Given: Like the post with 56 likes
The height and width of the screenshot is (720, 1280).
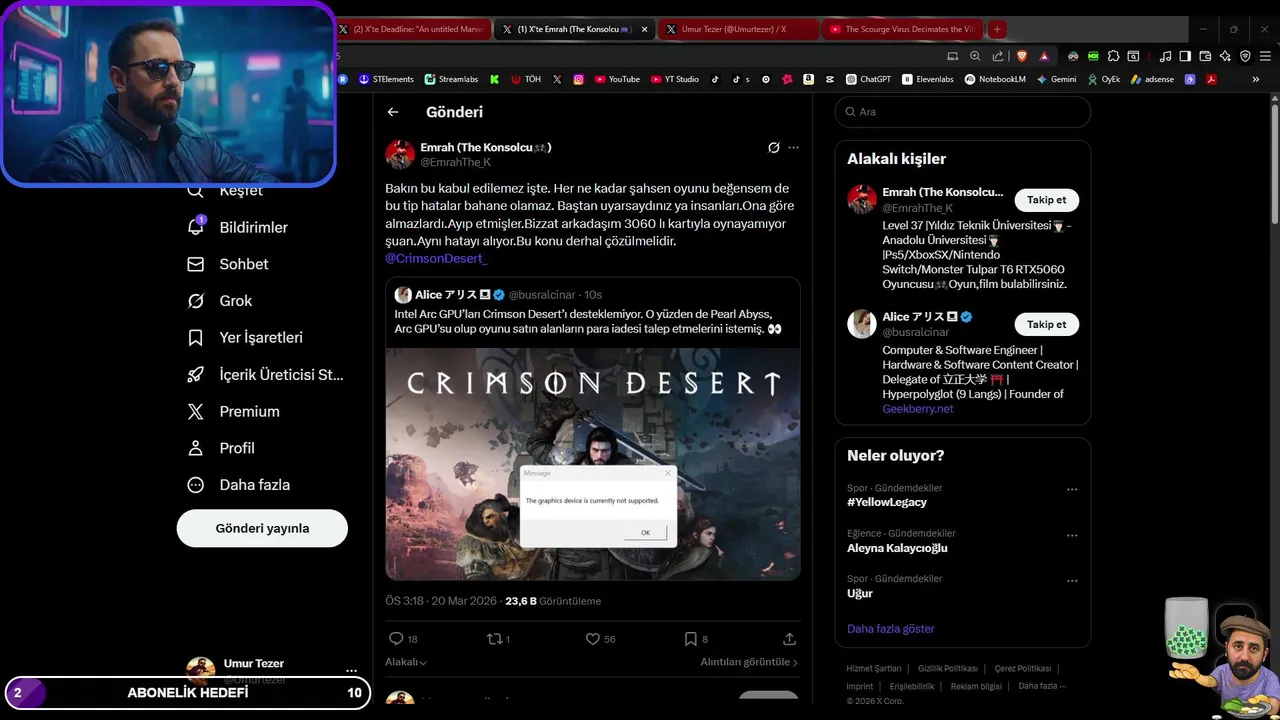Looking at the screenshot, I should [592, 638].
